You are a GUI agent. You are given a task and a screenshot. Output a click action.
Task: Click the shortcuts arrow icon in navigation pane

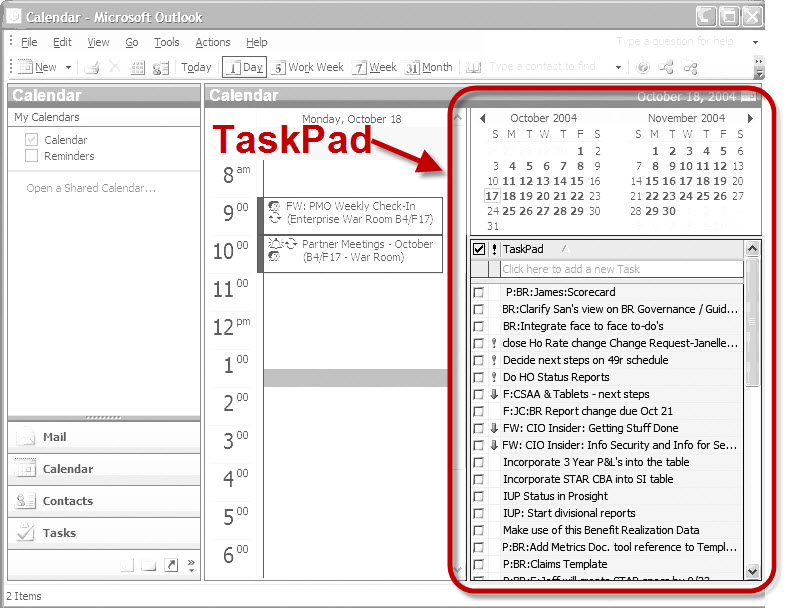pyautogui.click(x=171, y=566)
